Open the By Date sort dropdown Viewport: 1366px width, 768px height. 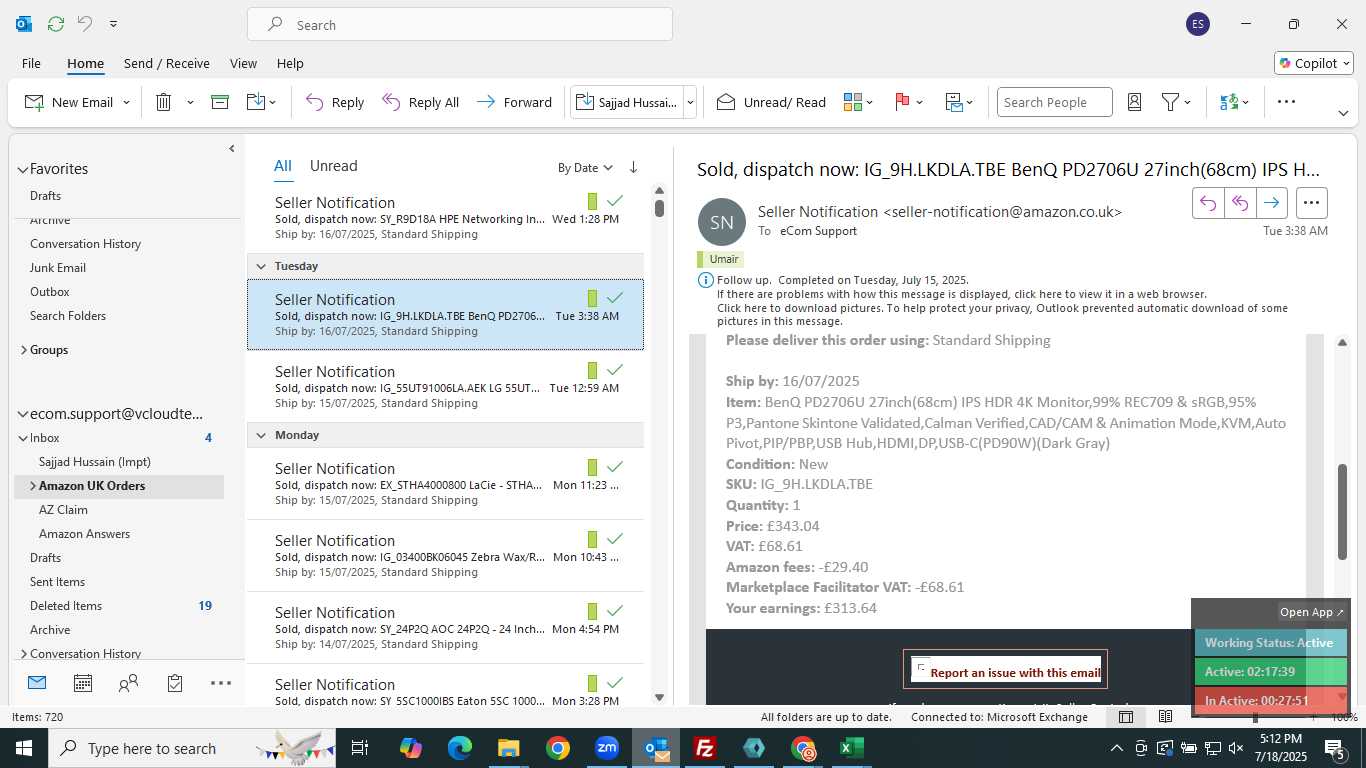coord(585,167)
